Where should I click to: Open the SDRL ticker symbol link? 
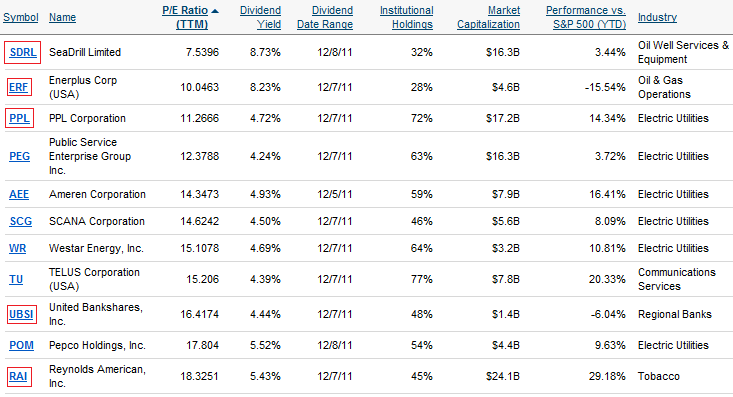23,52
